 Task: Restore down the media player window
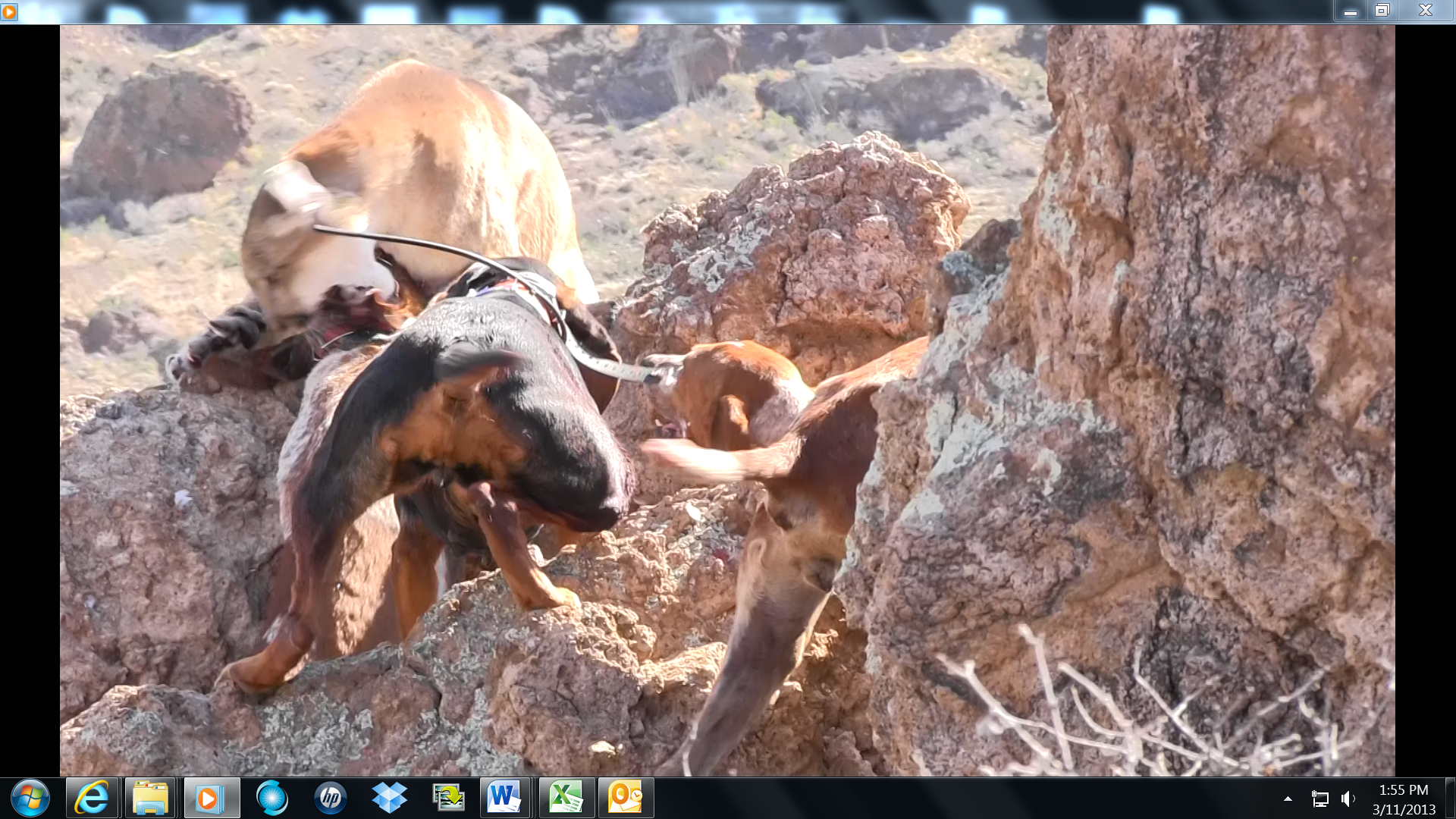click(x=1382, y=11)
